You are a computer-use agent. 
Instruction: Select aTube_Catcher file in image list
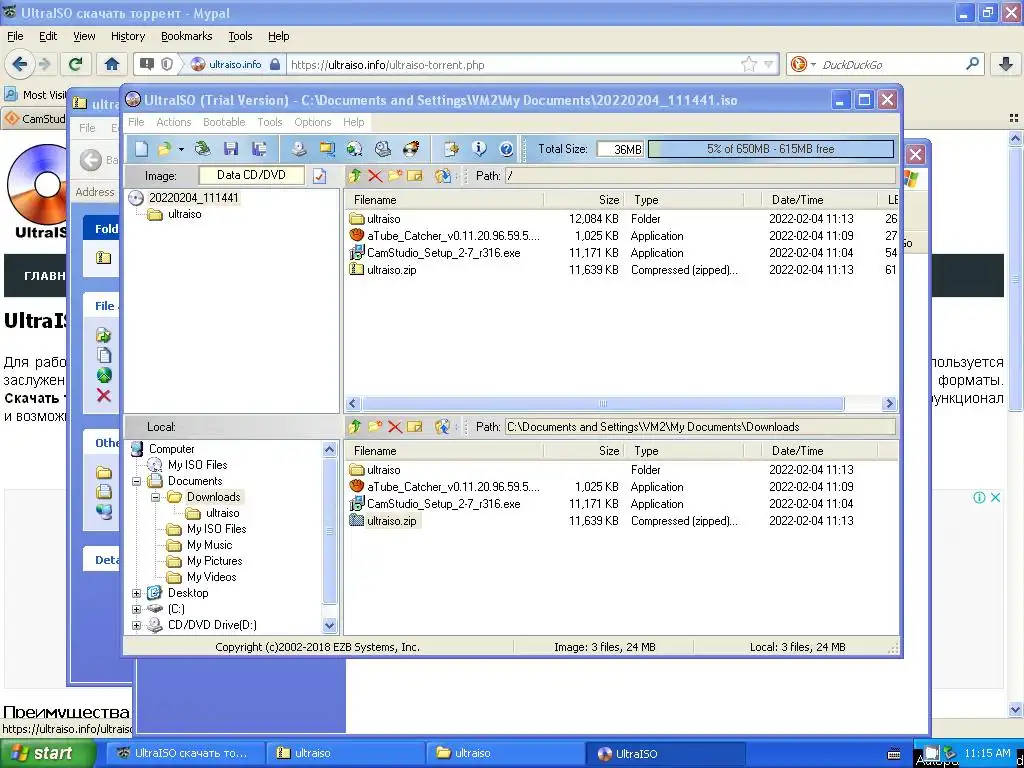453,236
